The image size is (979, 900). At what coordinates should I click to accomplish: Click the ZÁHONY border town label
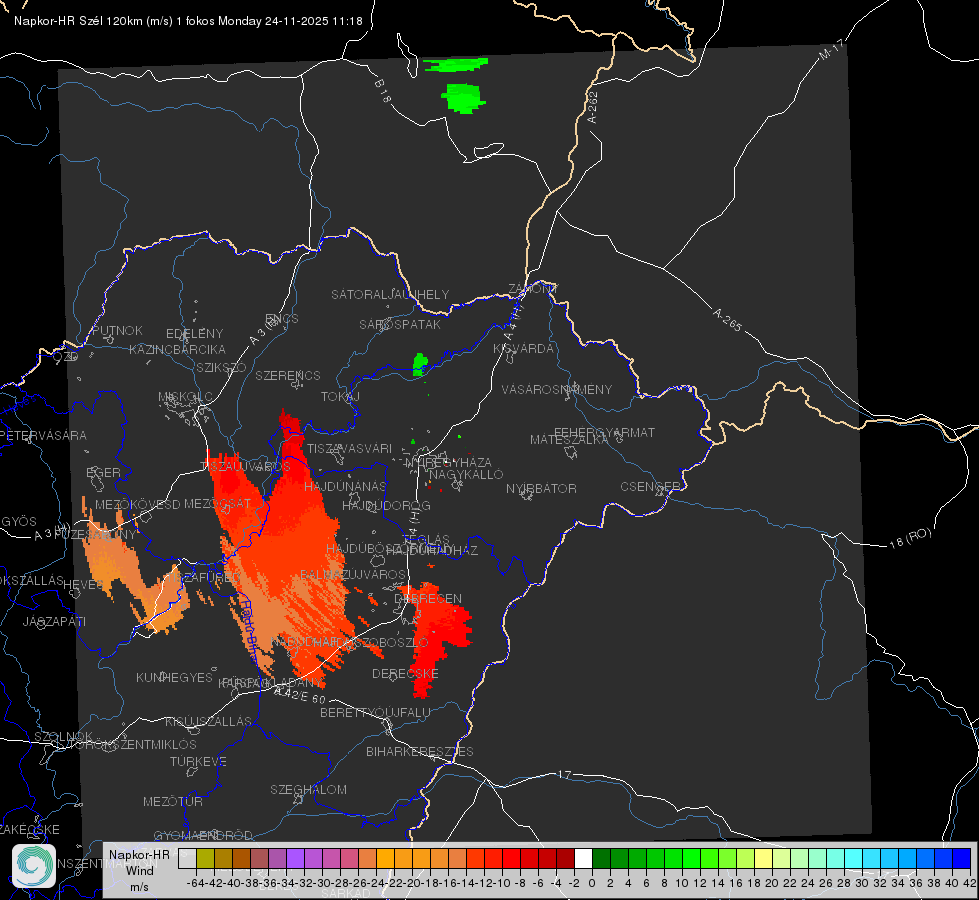tap(533, 289)
